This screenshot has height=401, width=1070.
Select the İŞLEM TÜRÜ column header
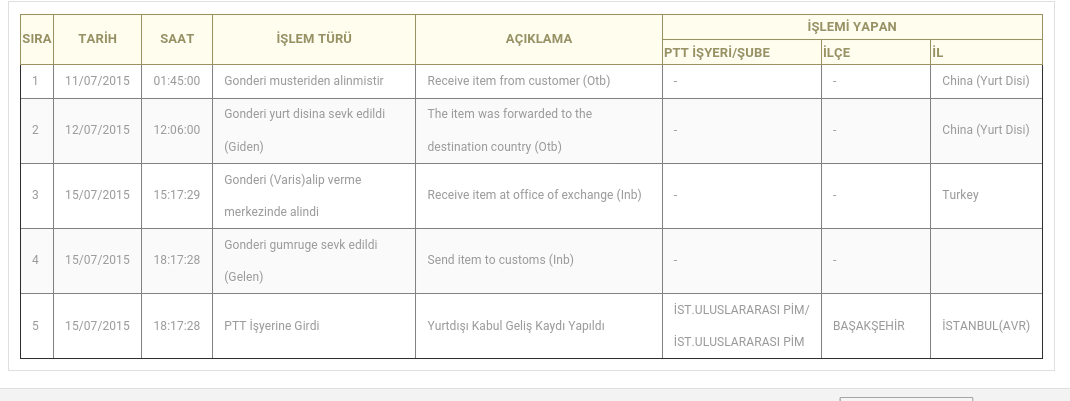[x=314, y=40]
